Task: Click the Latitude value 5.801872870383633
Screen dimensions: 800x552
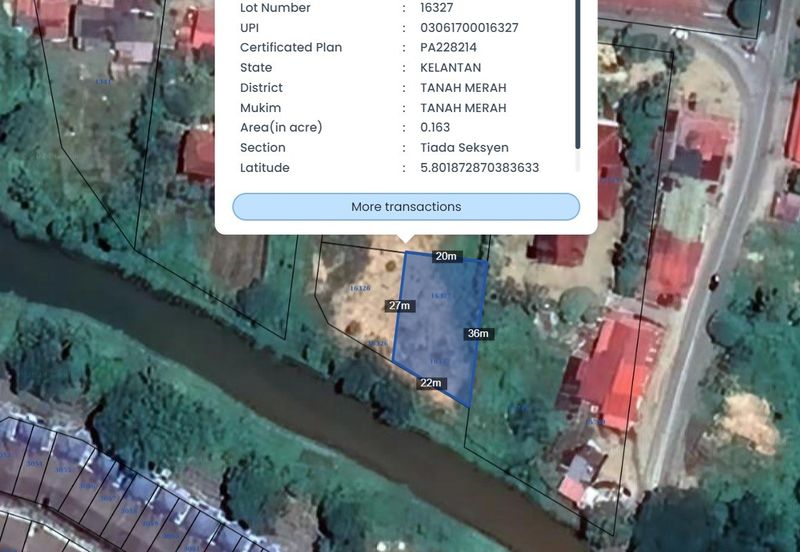Action: click(x=479, y=168)
